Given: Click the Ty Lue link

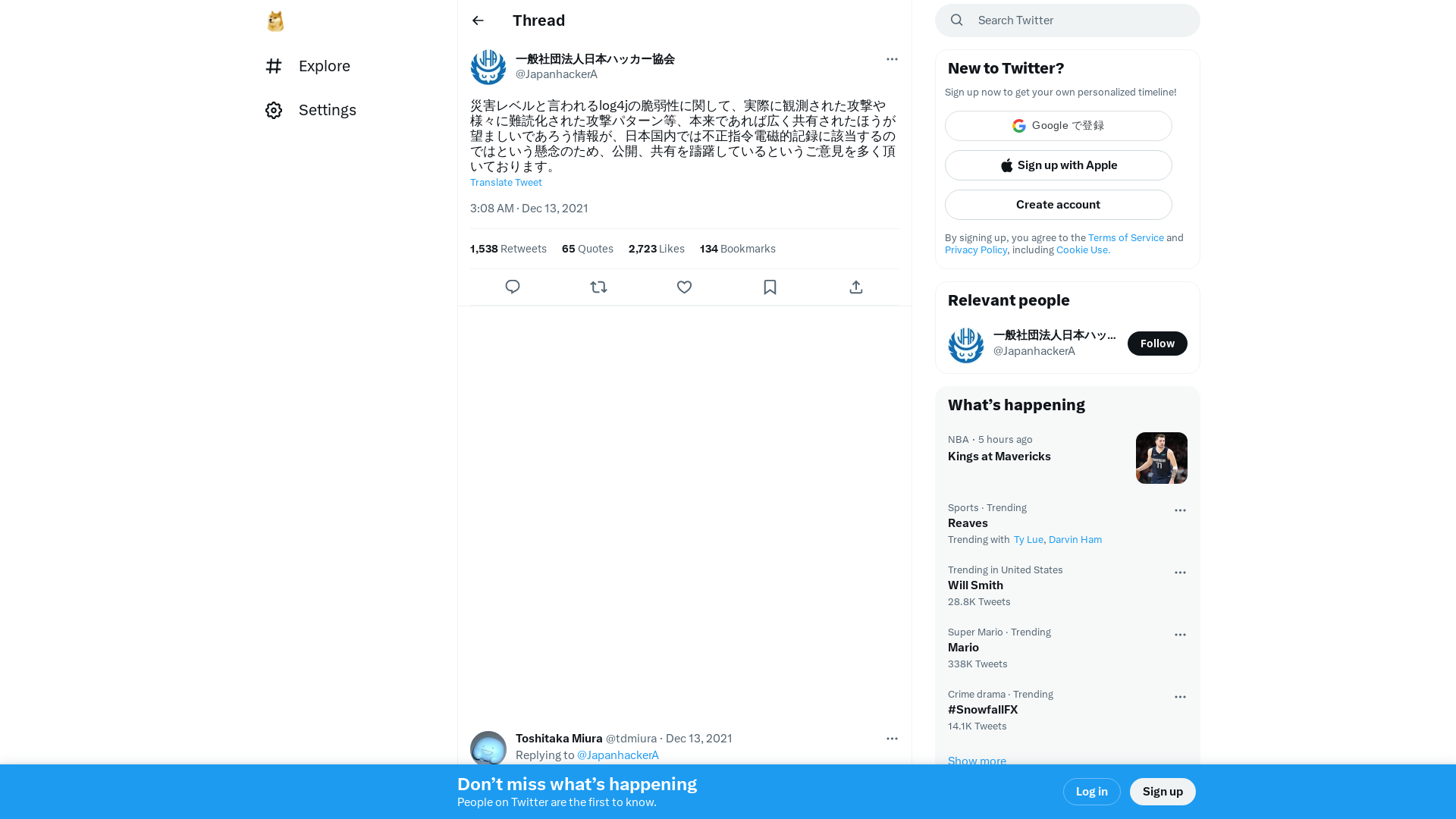Looking at the screenshot, I should [1028, 540].
